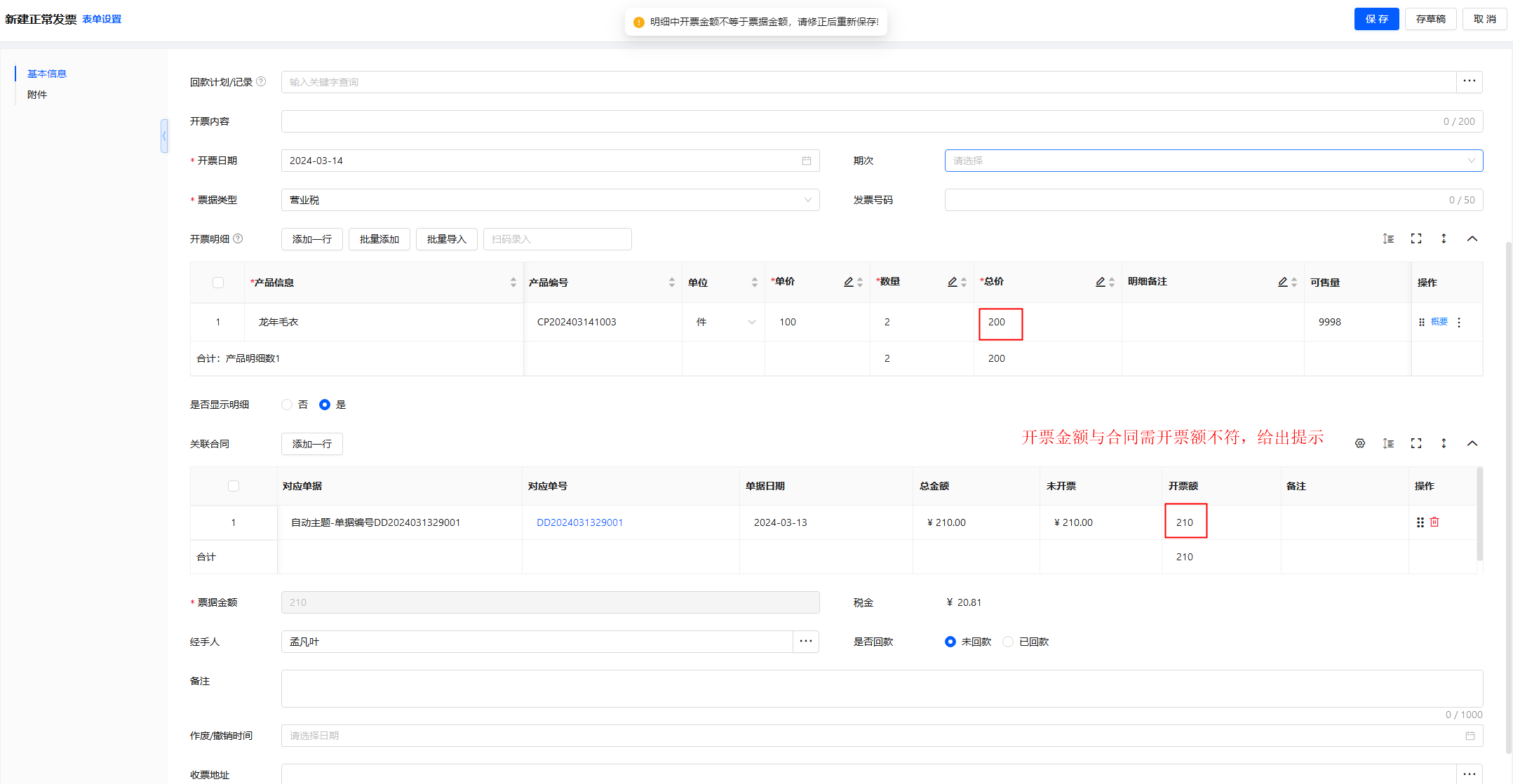Click the drag handle of contract row

(x=1420, y=522)
